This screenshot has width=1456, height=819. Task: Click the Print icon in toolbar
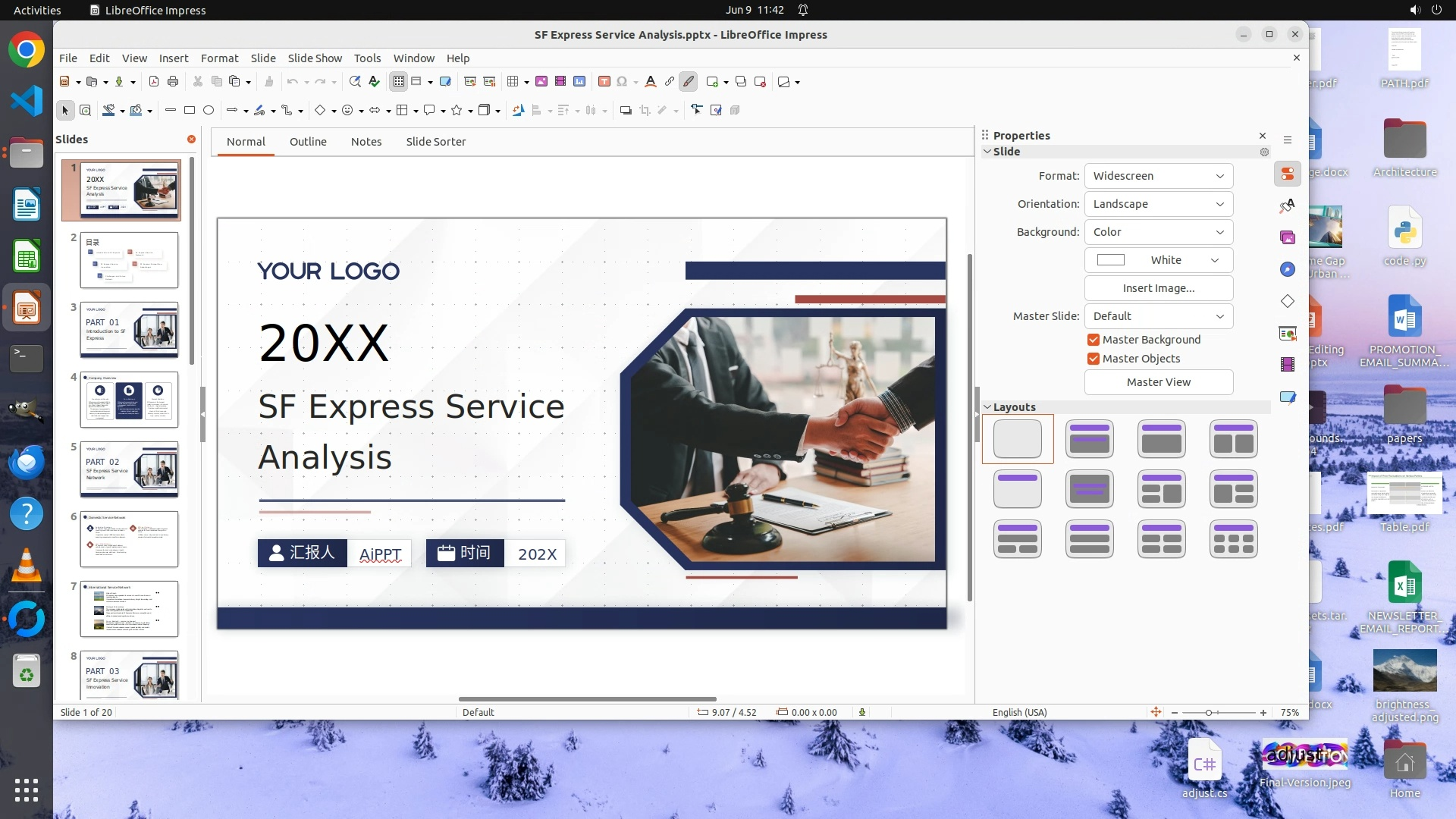tap(173, 82)
